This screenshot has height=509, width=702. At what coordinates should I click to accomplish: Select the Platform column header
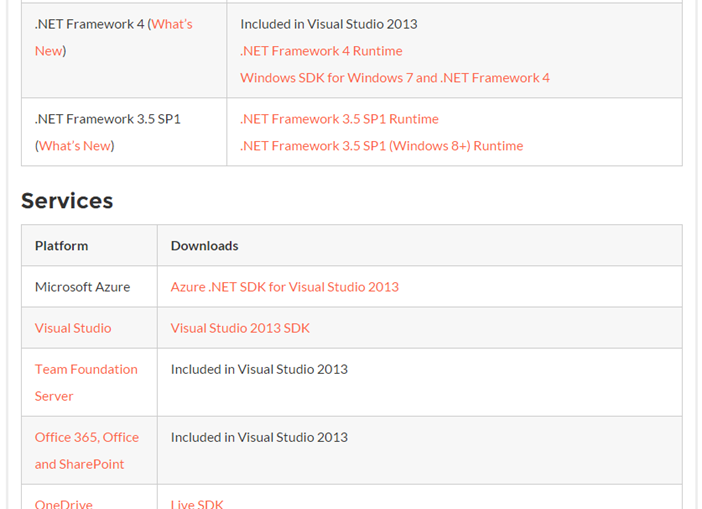pyautogui.click(x=61, y=246)
